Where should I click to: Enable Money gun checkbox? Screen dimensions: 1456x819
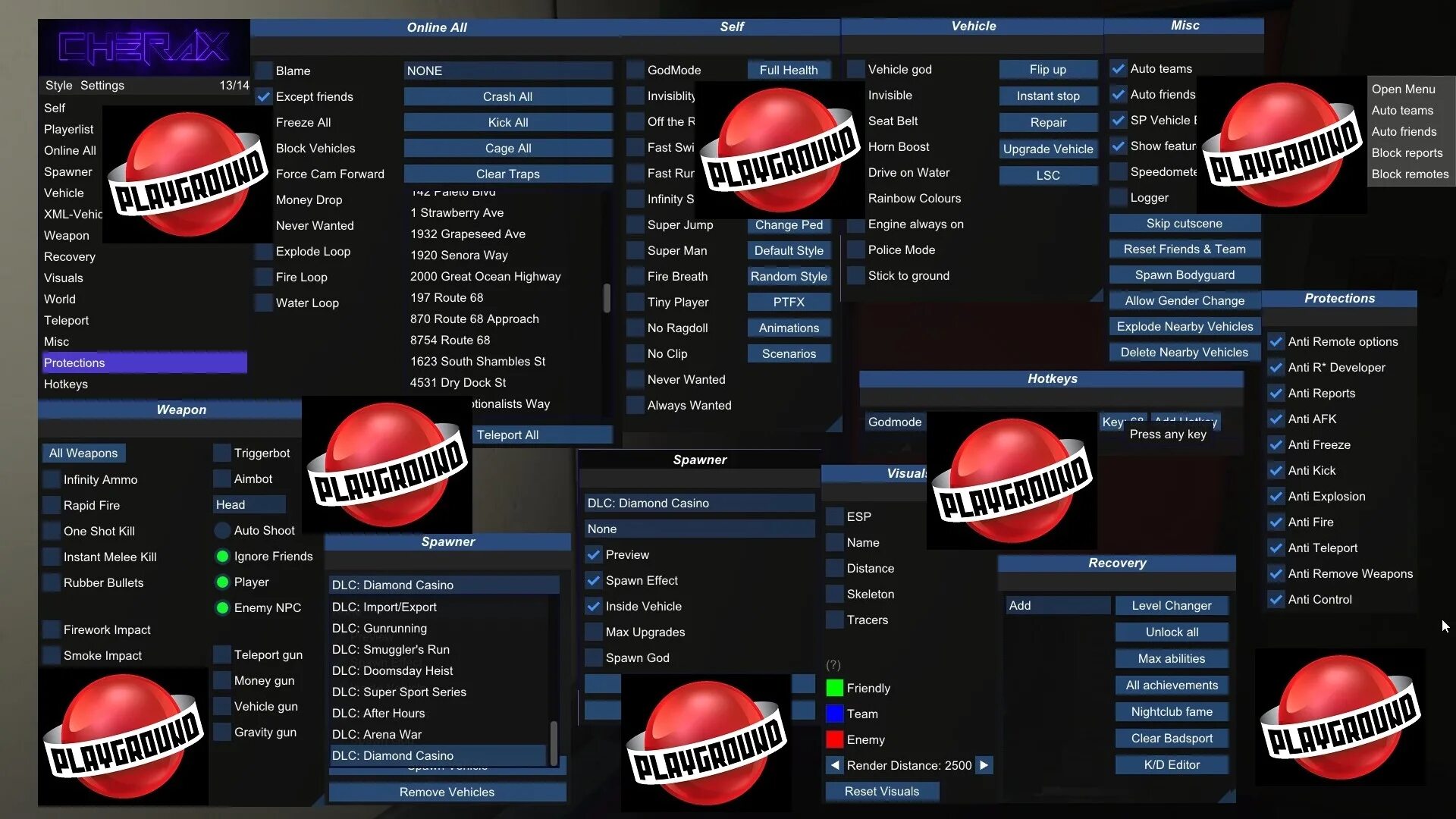point(222,680)
